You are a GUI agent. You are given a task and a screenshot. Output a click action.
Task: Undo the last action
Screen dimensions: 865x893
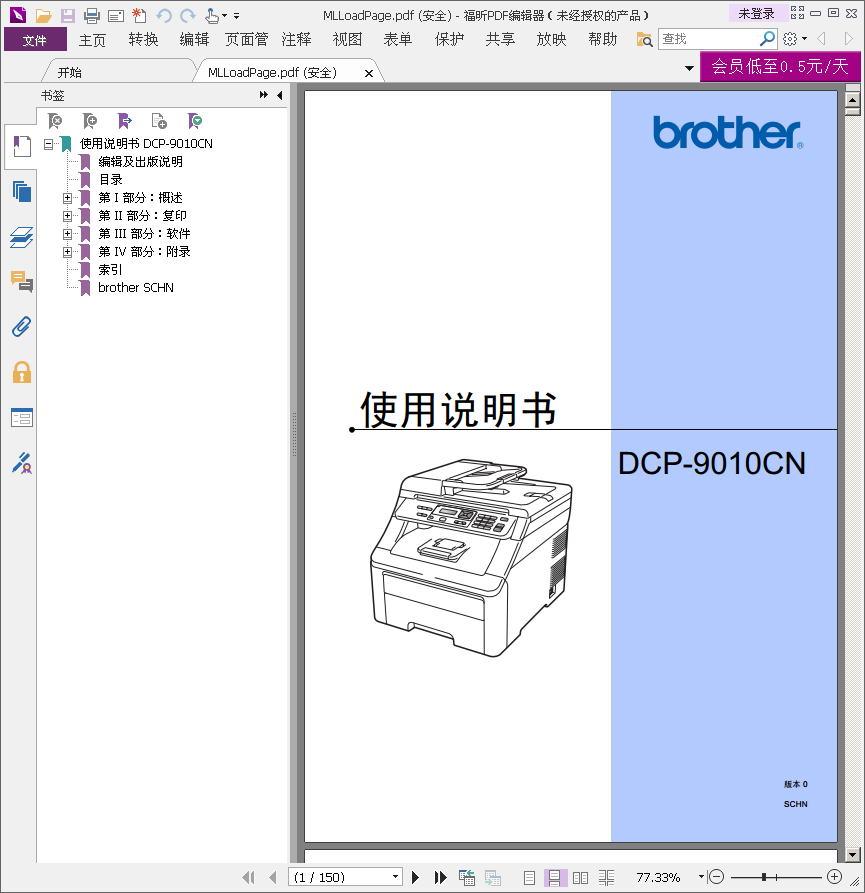tap(164, 15)
